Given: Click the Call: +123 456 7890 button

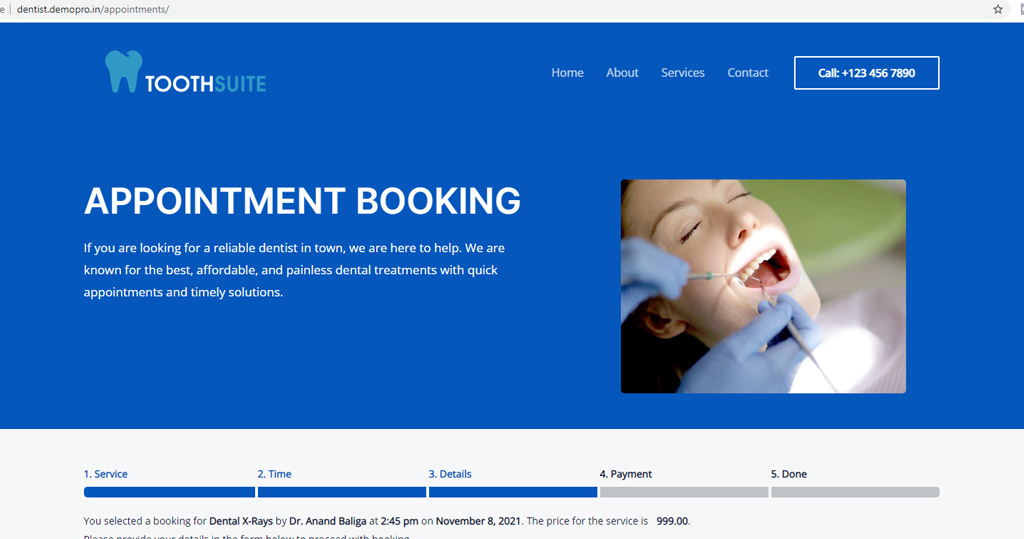Looking at the screenshot, I should tap(867, 73).
